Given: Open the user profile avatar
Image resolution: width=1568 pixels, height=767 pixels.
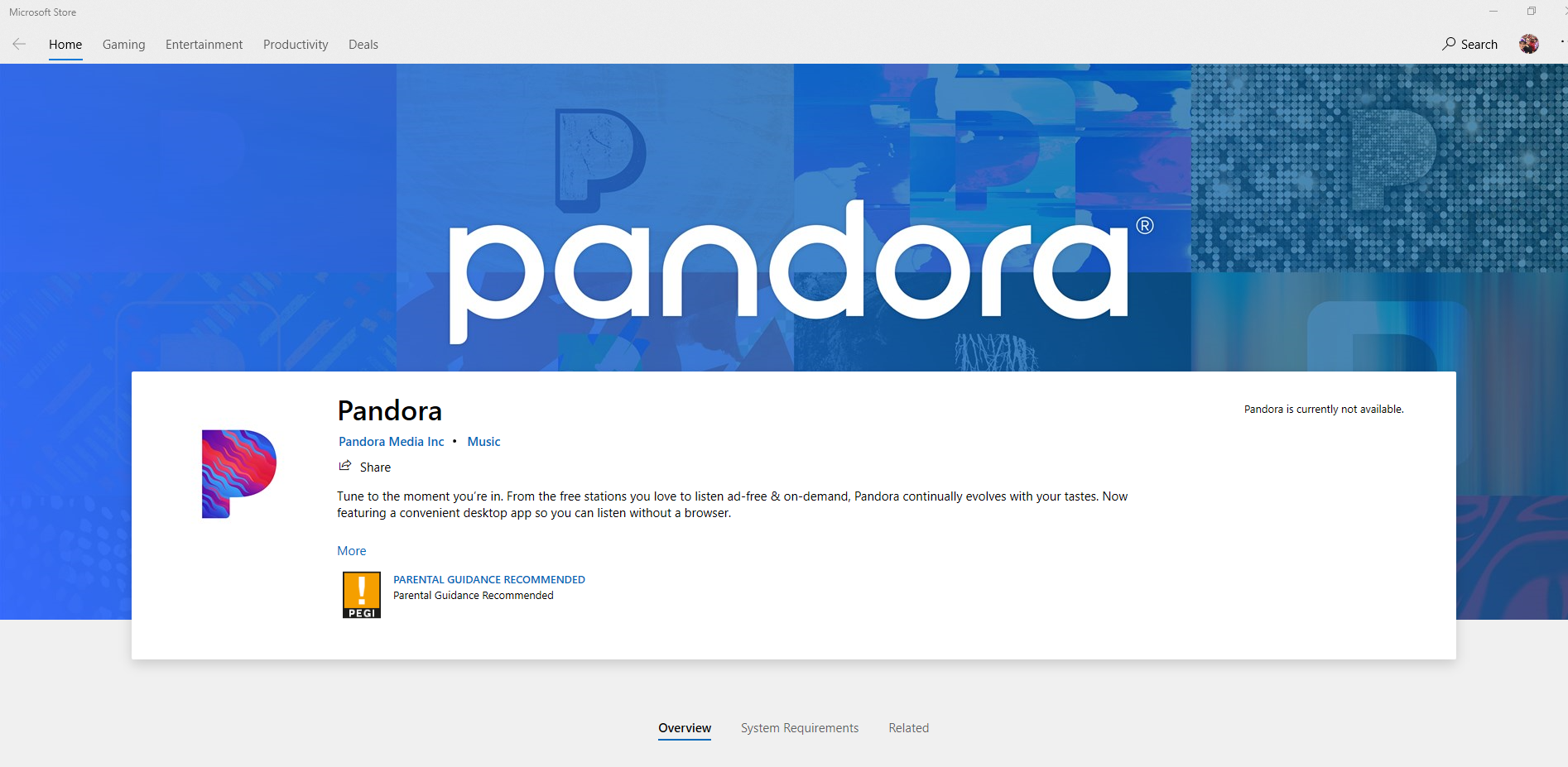Looking at the screenshot, I should (1528, 44).
